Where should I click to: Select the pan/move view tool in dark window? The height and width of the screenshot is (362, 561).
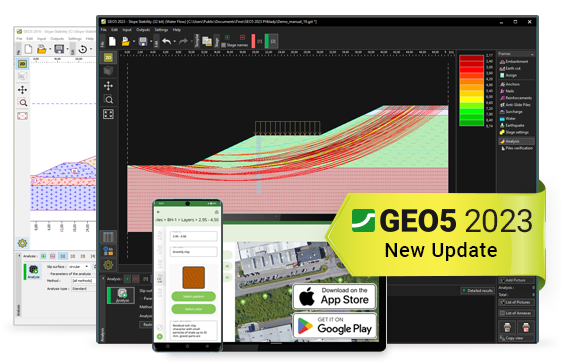pyautogui.click(x=108, y=85)
